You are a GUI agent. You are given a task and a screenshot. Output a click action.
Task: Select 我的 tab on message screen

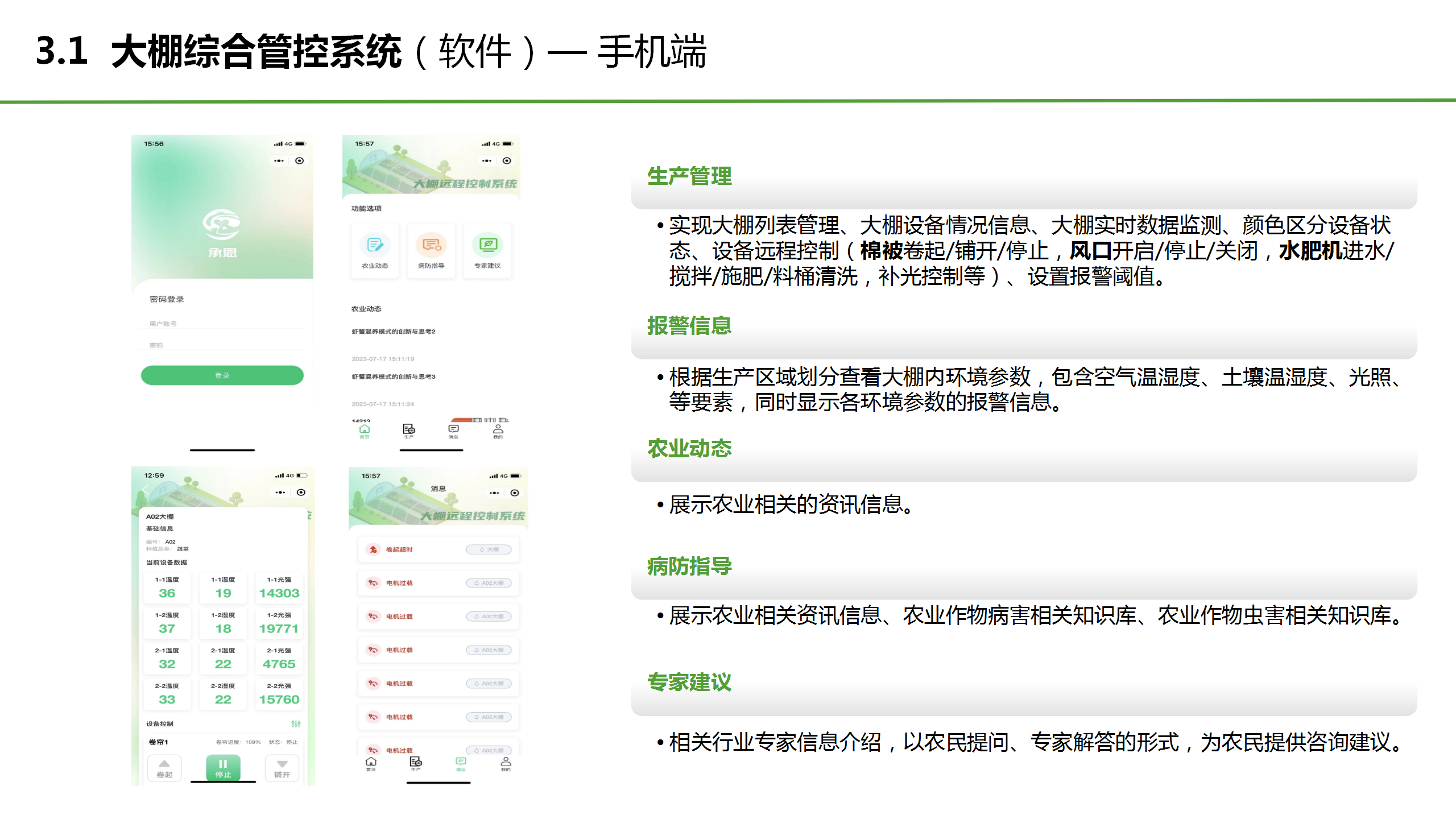pos(505,763)
